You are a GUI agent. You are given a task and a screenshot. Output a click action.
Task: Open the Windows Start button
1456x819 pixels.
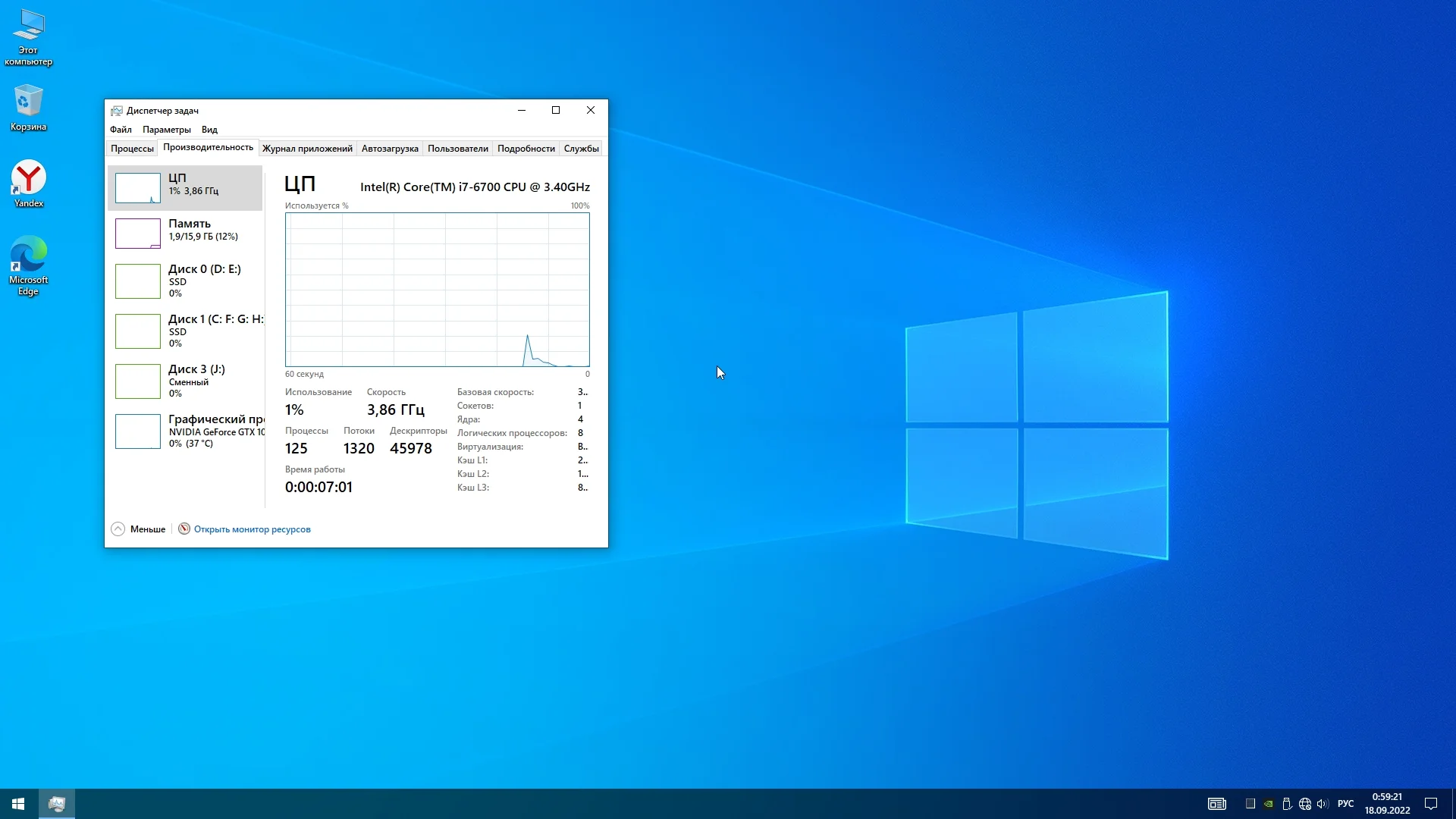(x=18, y=804)
